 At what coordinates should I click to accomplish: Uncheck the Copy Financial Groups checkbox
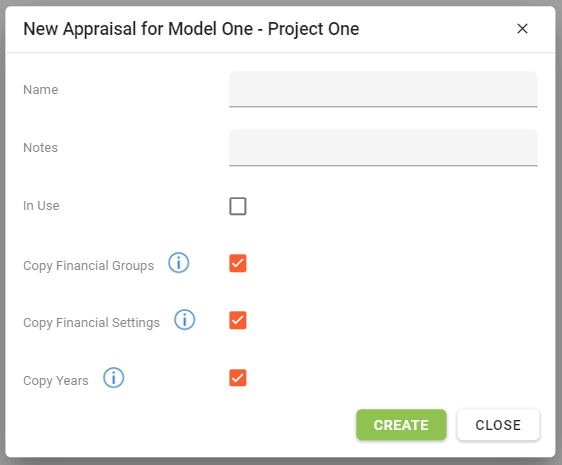(238, 263)
